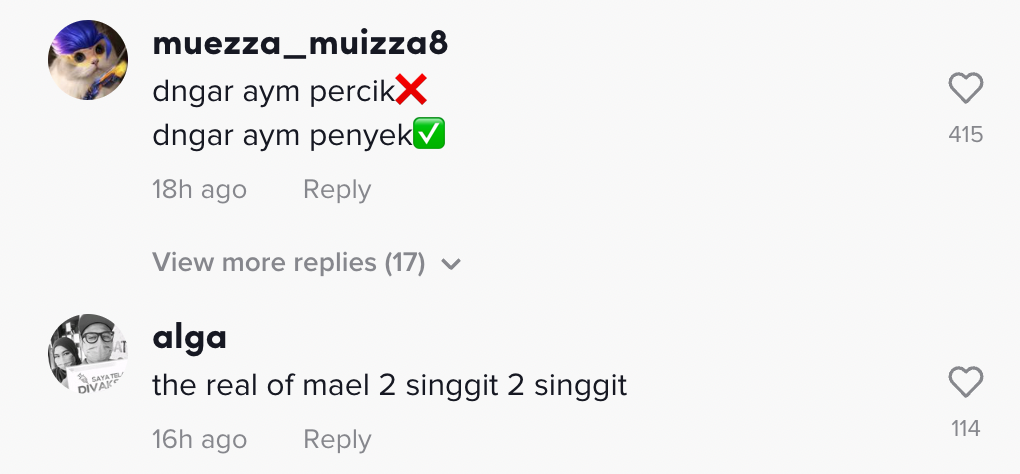
Task: Open muezza_muizza8's cat profile picture
Action: (x=88, y=60)
